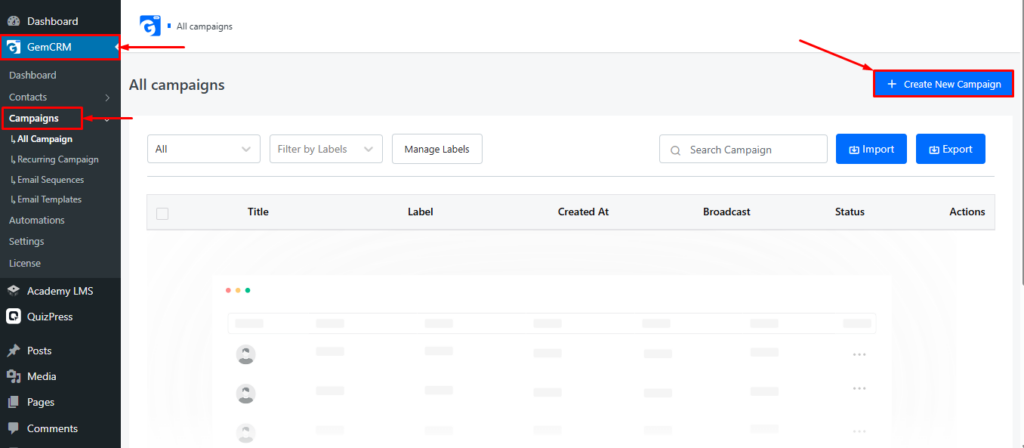This screenshot has width=1024, height=448.
Task: Open the Media menu label
Action: point(42,377)
